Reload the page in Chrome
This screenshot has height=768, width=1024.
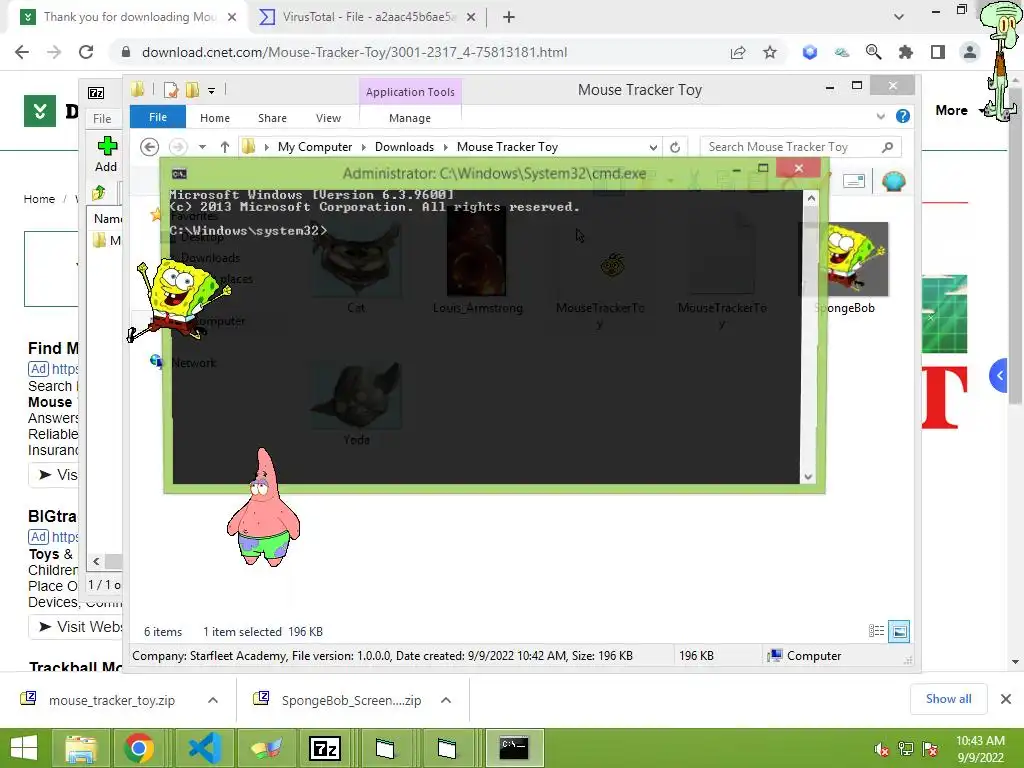(x=86, y=52)
